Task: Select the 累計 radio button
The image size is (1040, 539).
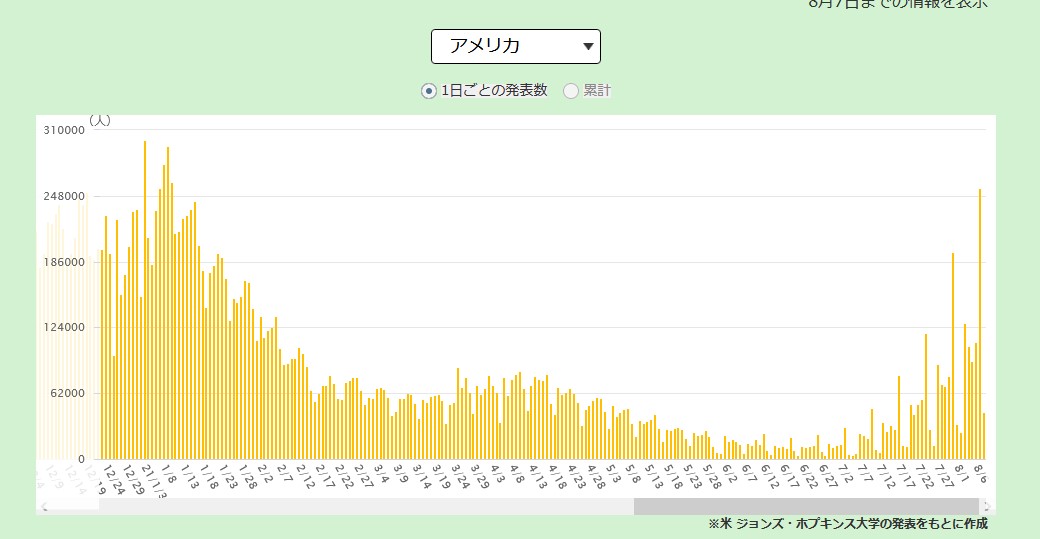Action: click(x=571, y=91)
